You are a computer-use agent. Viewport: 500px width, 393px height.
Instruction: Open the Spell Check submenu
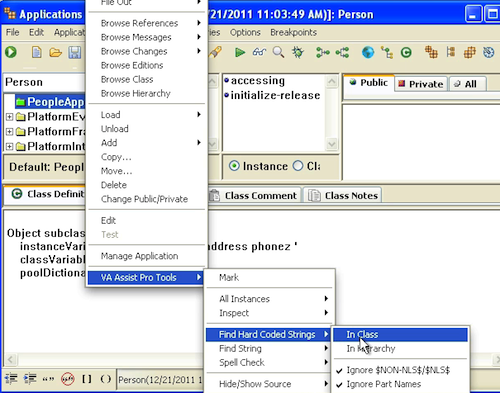[x=269, y=362]
